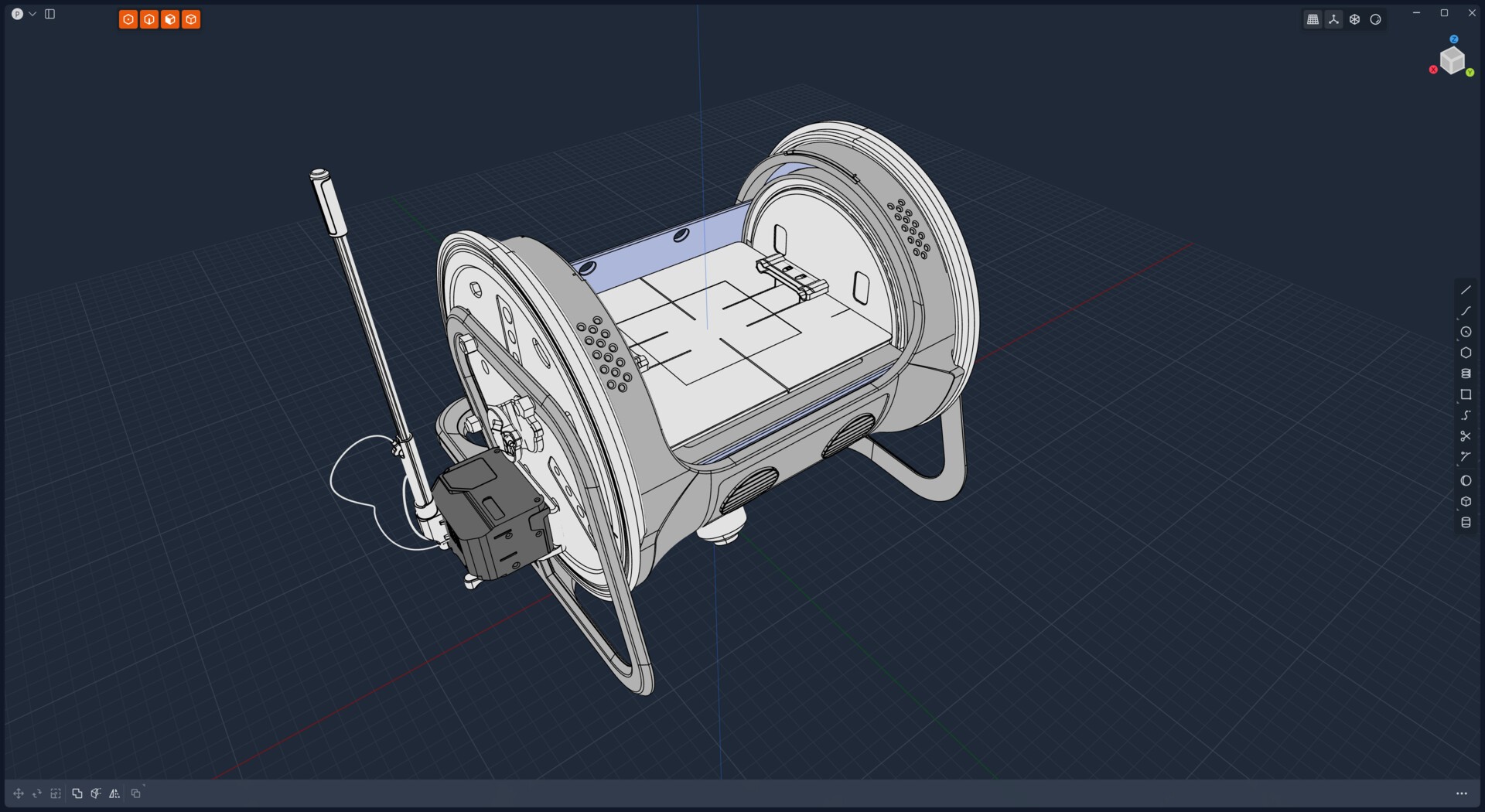Select edge selection mode
The image size is (1485, 812).
tap(149, 19)
